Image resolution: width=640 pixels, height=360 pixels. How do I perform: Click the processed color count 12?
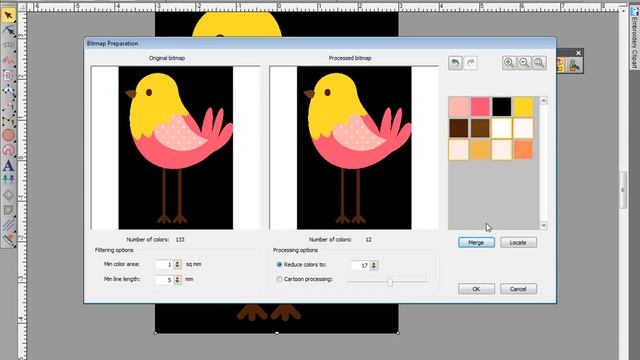coord(368,240)
